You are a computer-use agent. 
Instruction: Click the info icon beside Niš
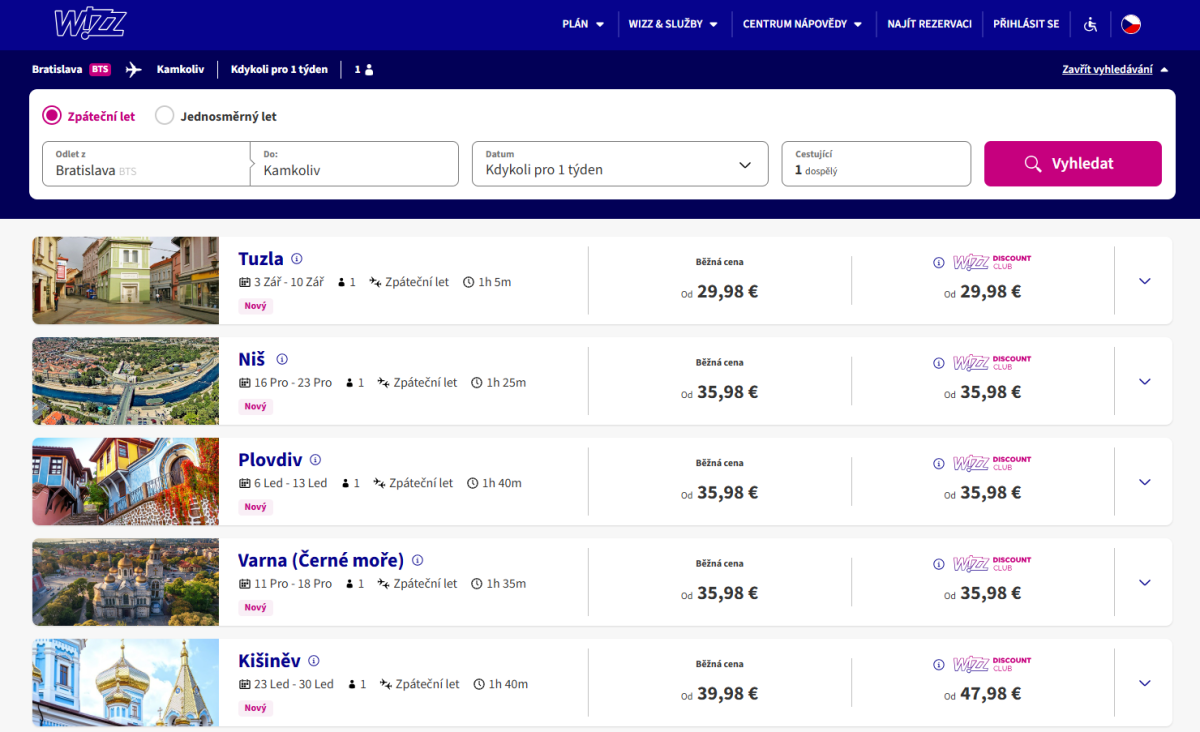tap(282, 359)
